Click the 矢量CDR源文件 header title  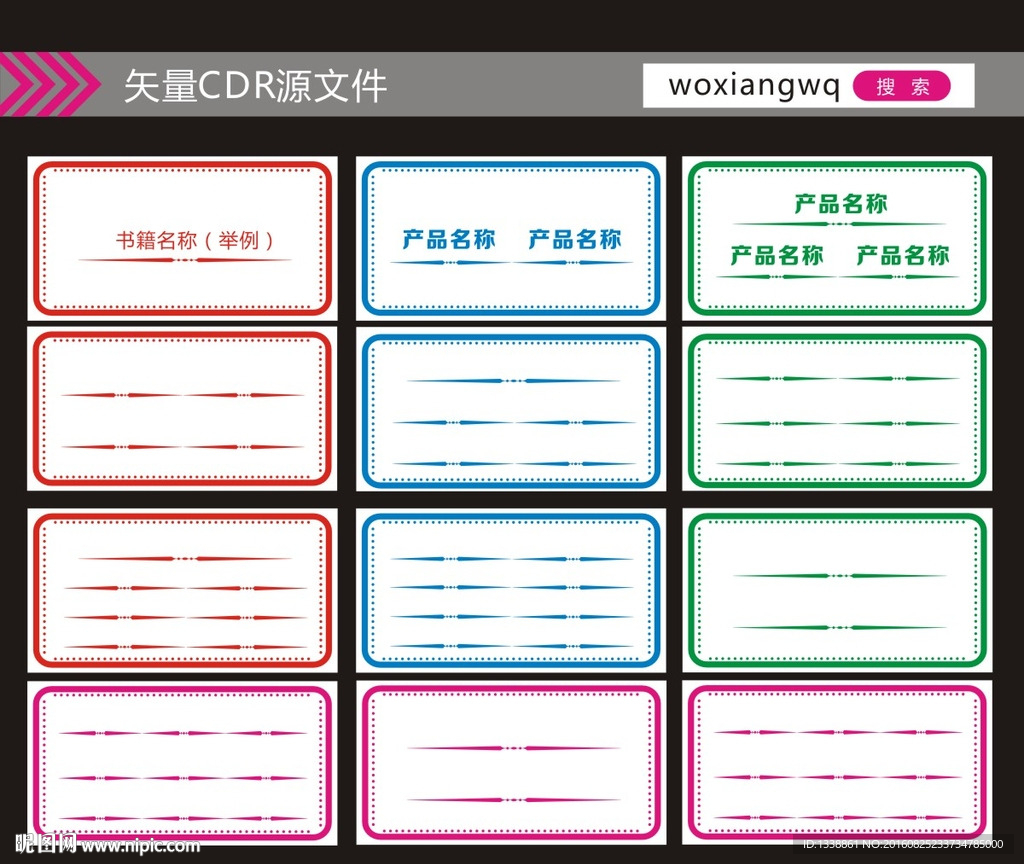point(255,86)
